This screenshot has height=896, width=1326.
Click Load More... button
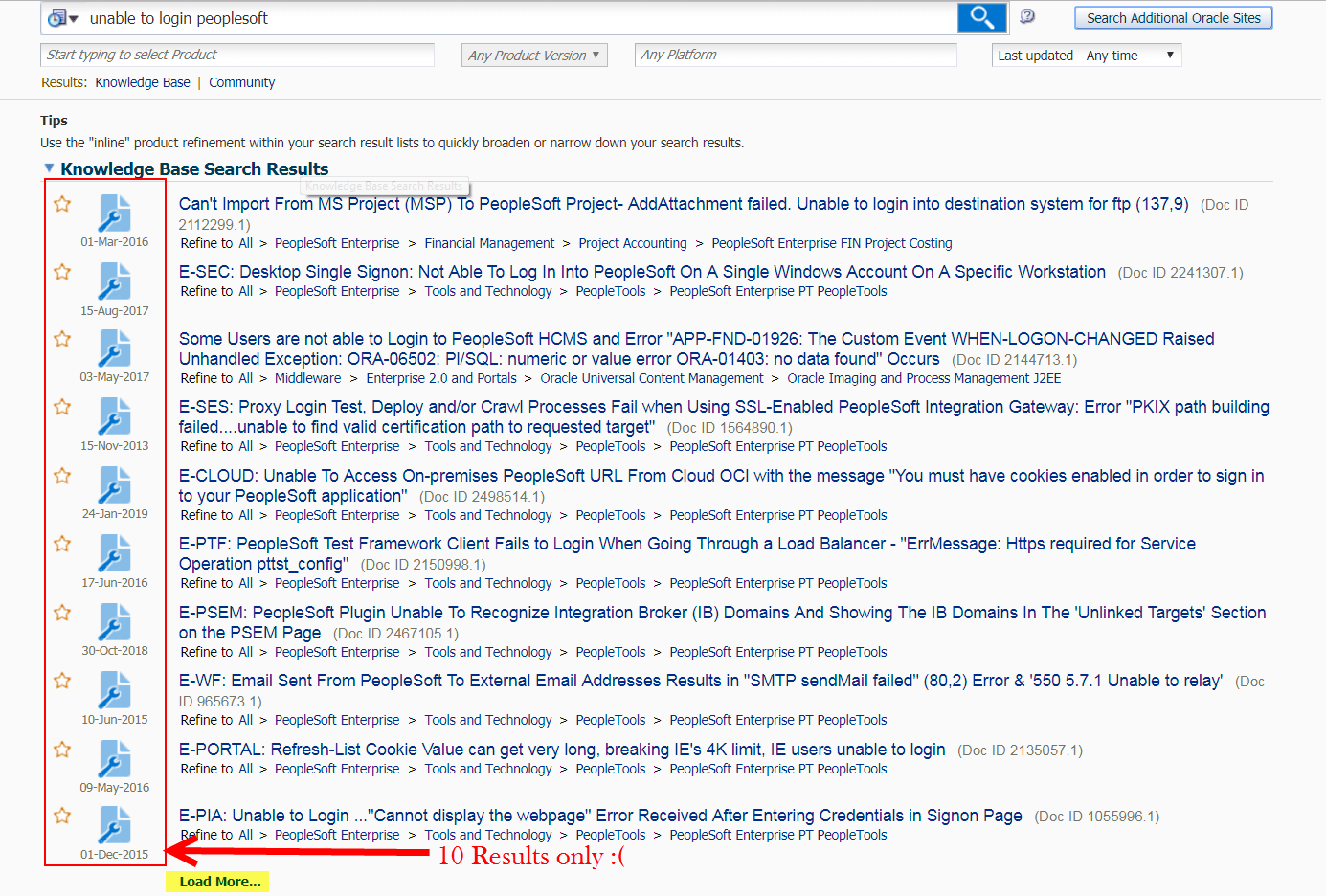point(219,882)
